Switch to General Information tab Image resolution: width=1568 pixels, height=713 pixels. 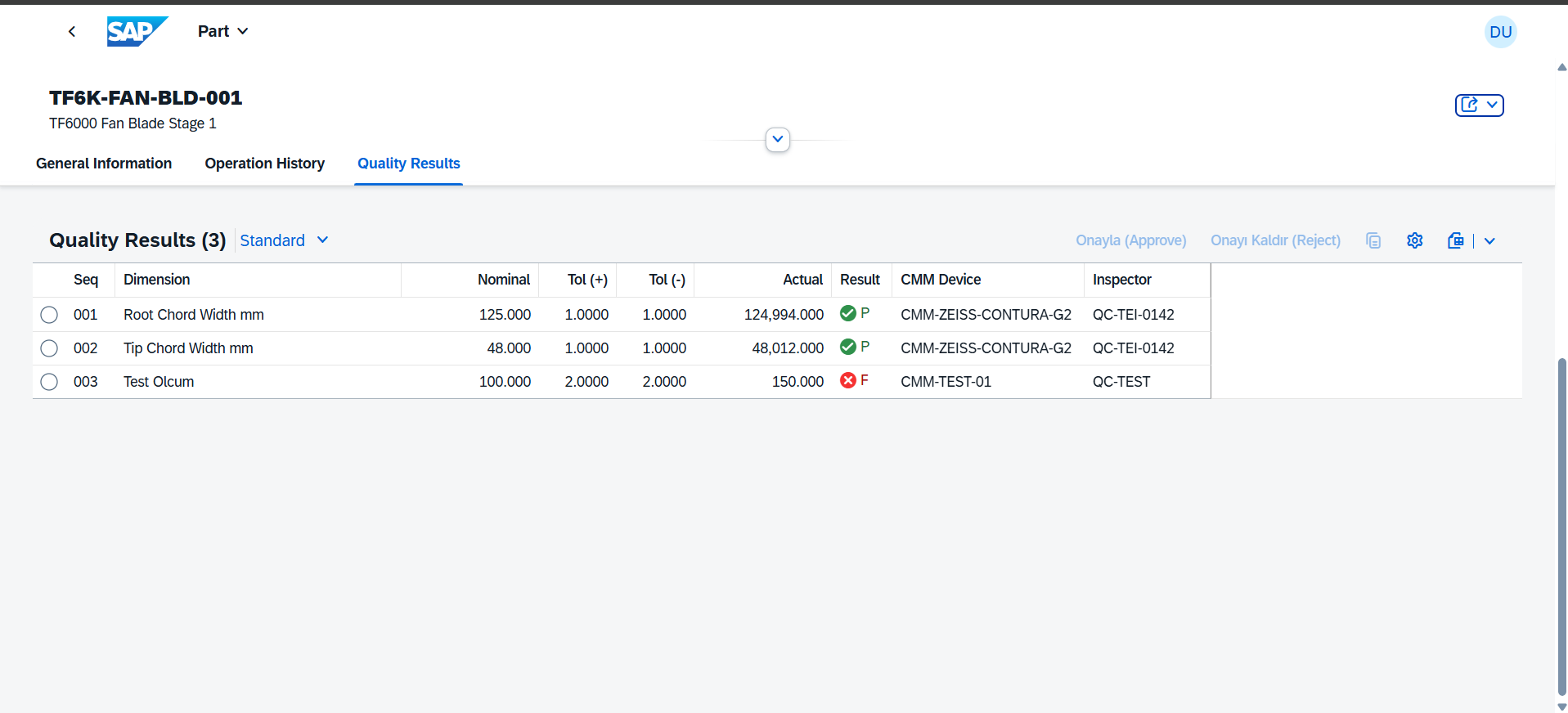[104, 164]
